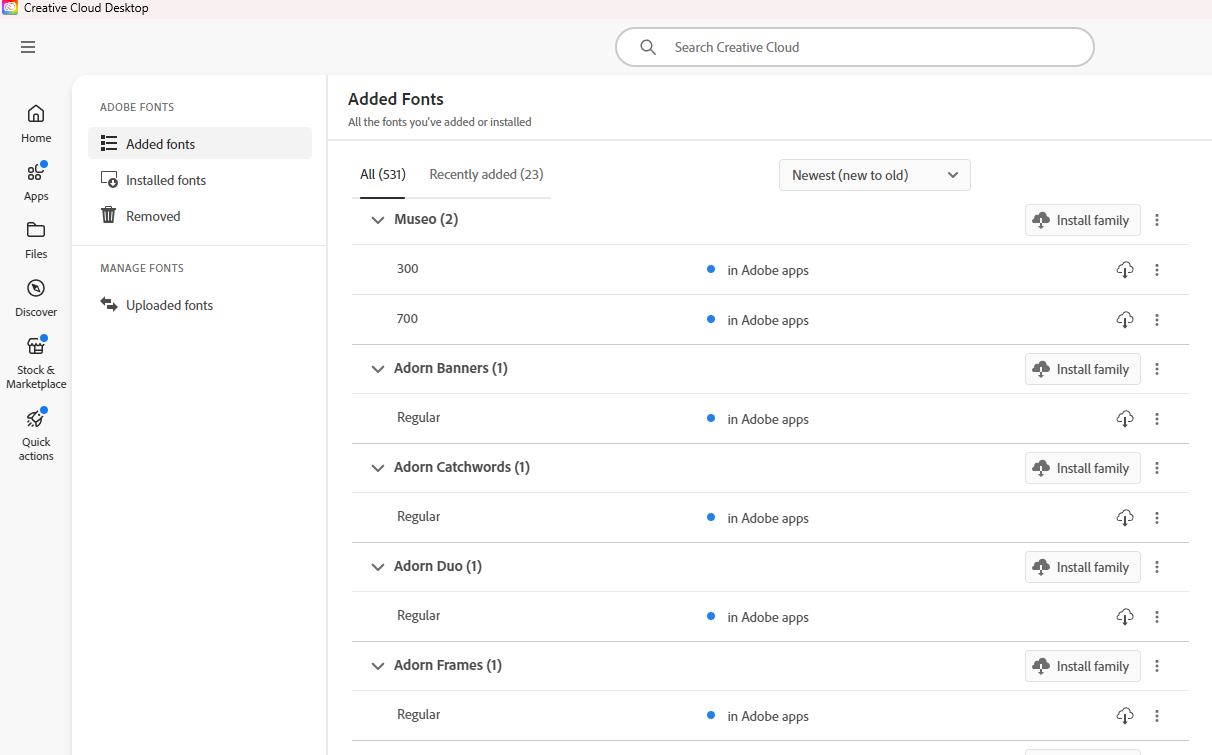
Task: Switch to Recently added tab
Action: (x=486, y=174)
